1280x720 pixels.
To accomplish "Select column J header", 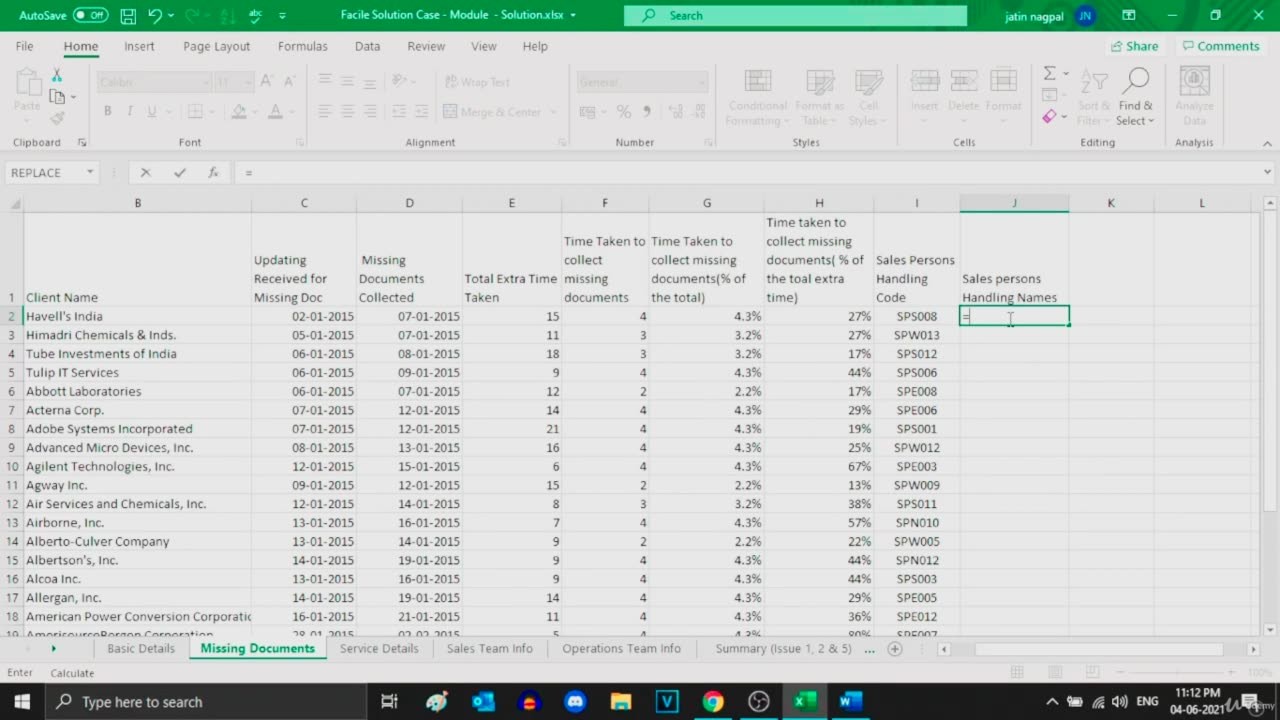I will click(1014, 203).
